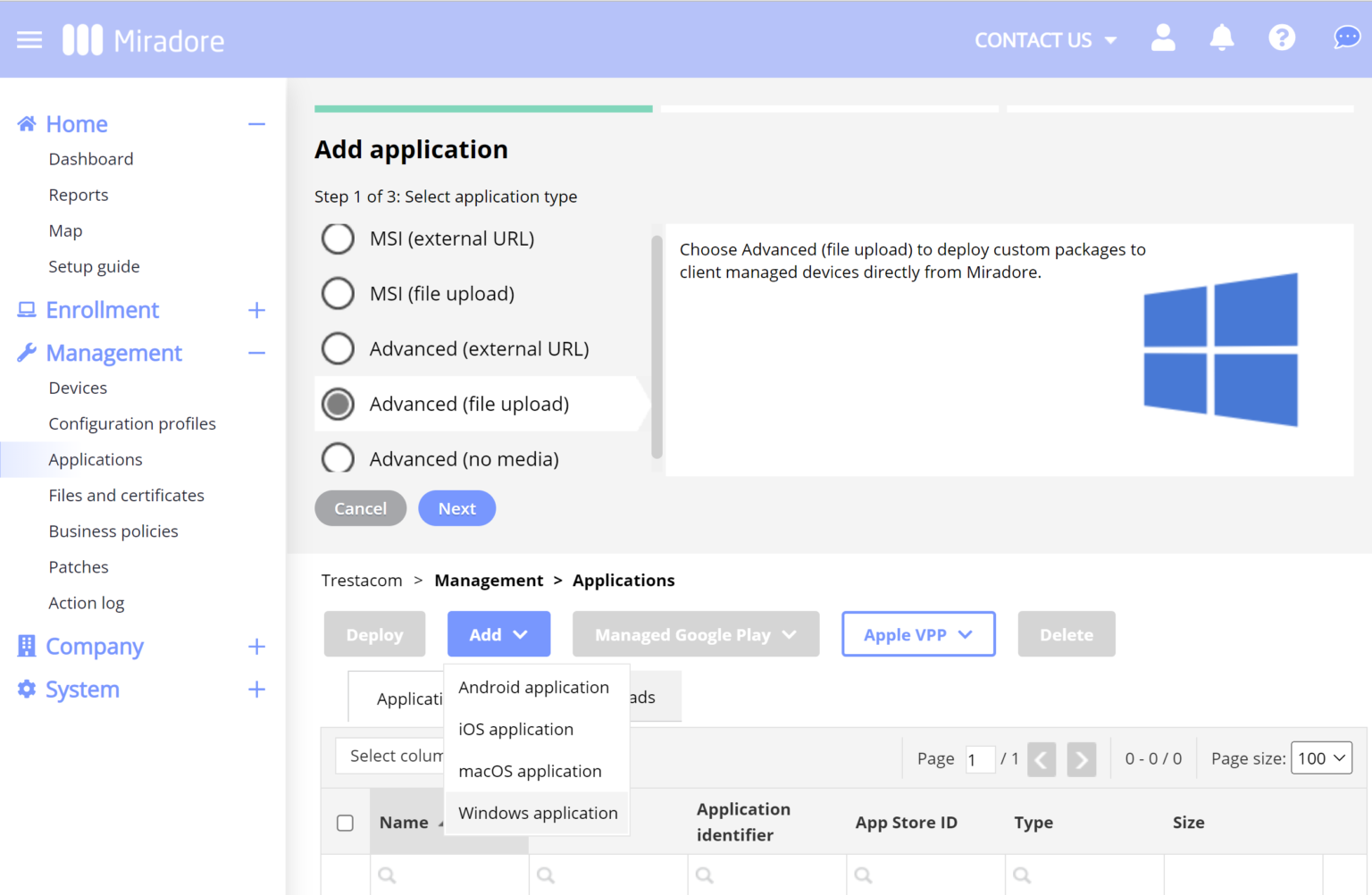The width and height of the screenshot is (1372, 895).
Task: Choose iOS application from the Add menu
Action: [x=515, y=729]
